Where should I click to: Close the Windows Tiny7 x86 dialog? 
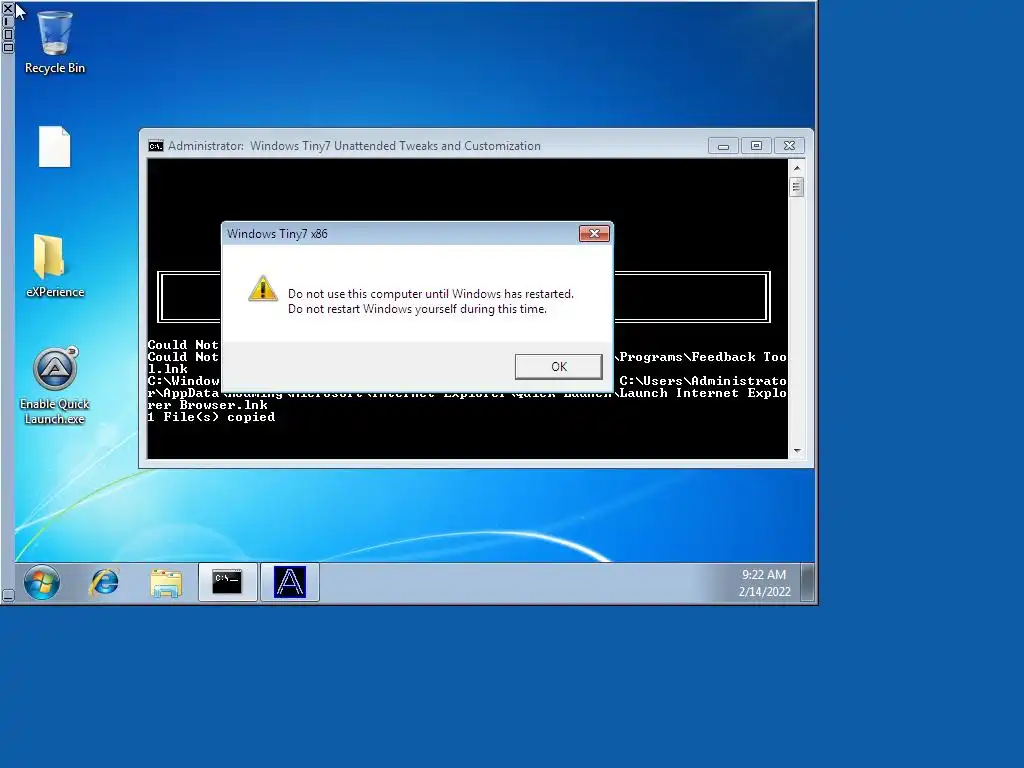[594, 233]
